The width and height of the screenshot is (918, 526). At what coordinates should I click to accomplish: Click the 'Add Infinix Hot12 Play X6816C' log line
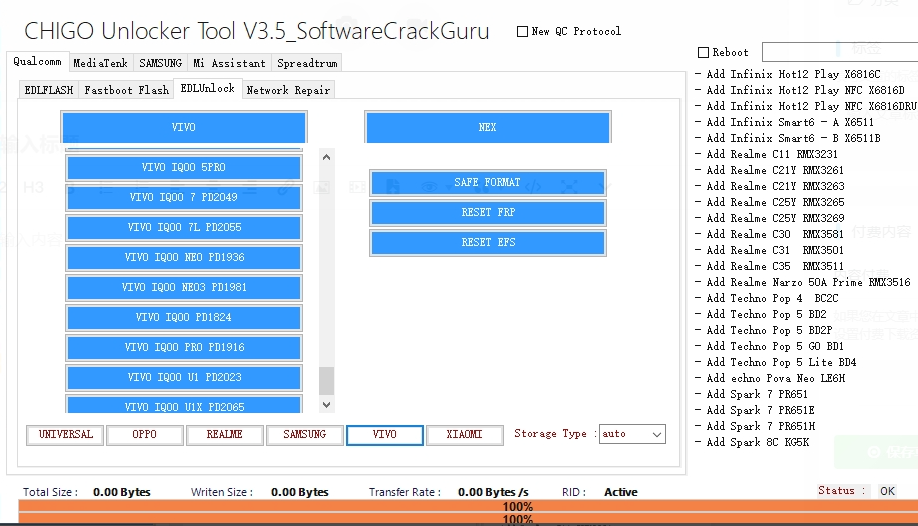(x=787, y=74)
